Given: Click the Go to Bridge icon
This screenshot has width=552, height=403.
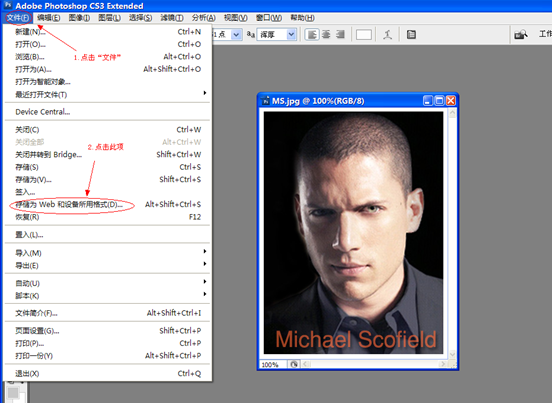Looking at the screenshot, I should coord(521,34).
